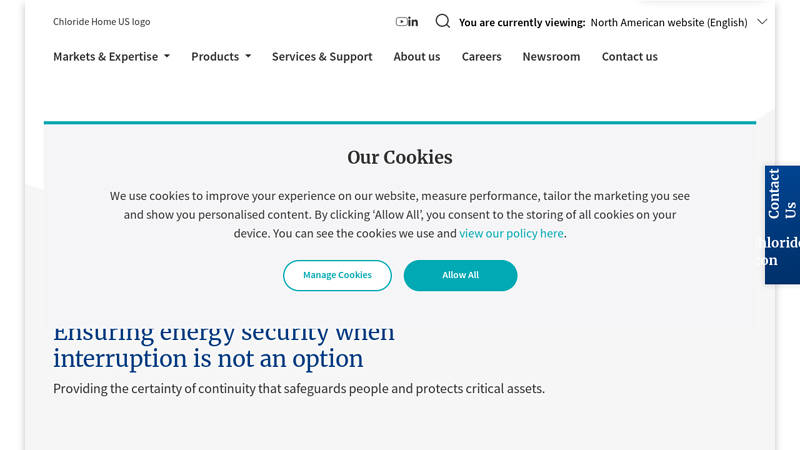Image resolution: width=800 pixels, height=450 pixels.
Task: Open the side Contact Us tab
Action: click(x=782, y=194)
